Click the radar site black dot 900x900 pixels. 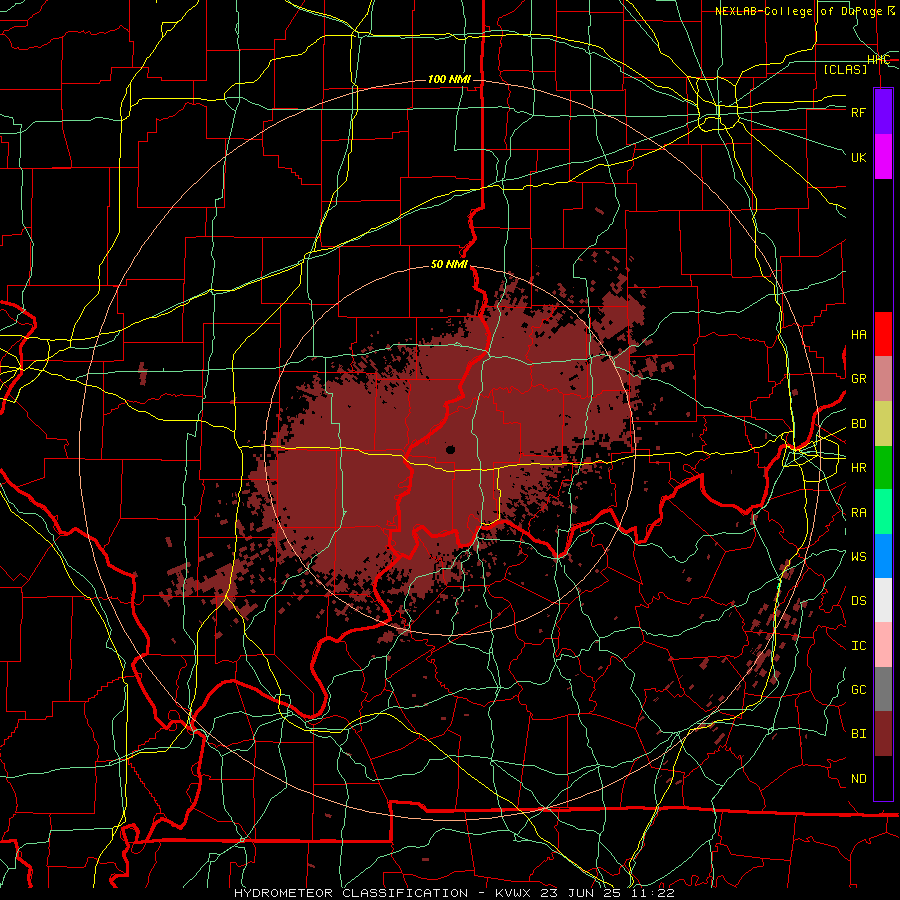click(x=451, y=449)
